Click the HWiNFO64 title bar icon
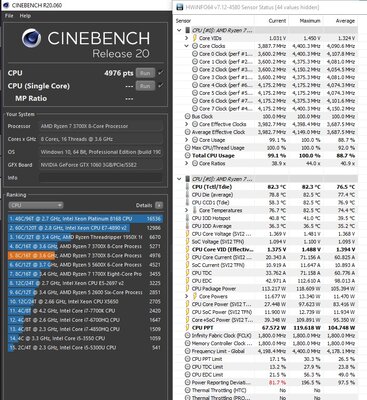 [180, 7]
